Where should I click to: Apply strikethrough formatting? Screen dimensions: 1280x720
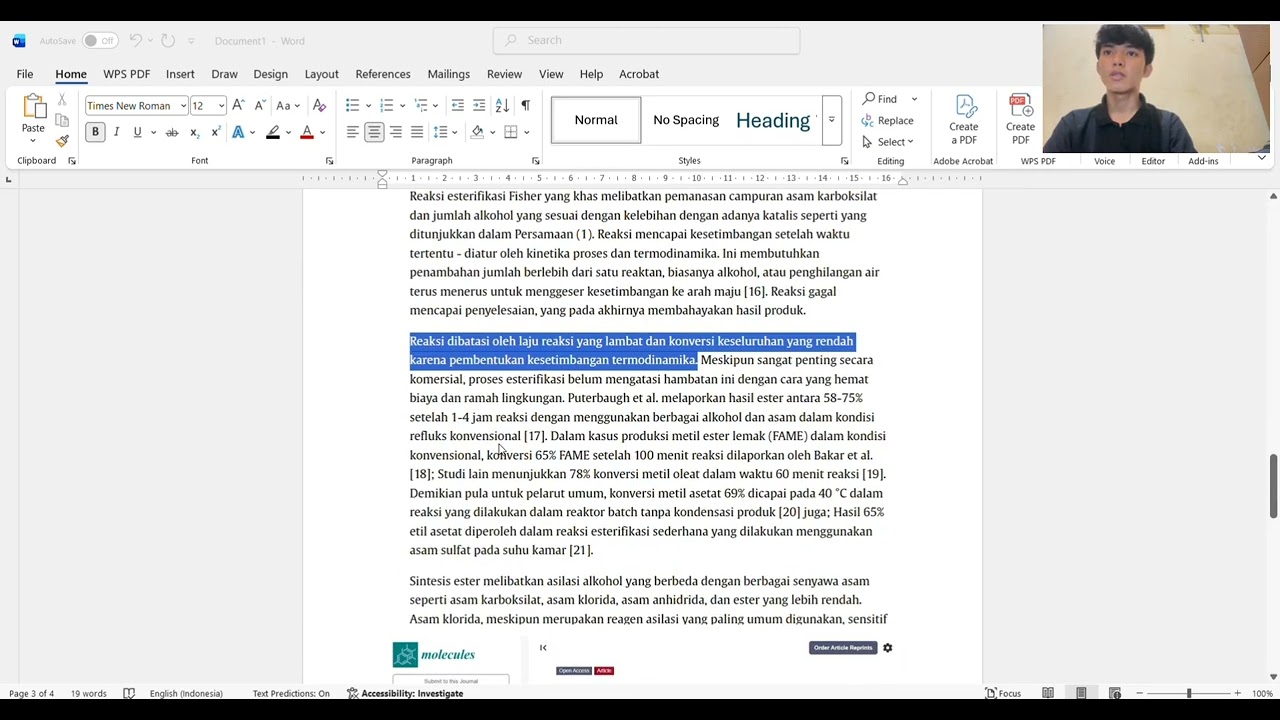(172, 132)
